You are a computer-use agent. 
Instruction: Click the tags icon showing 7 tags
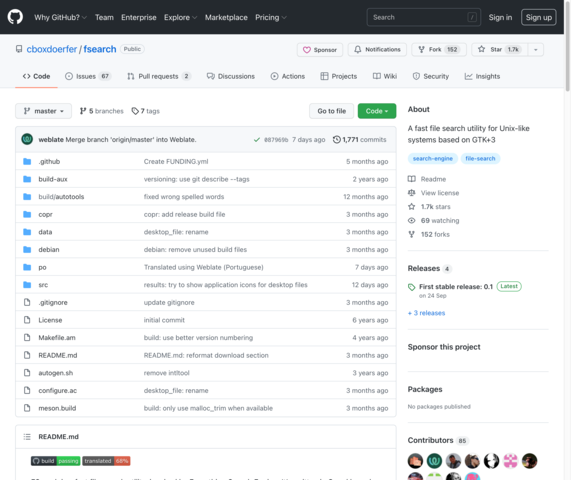[x=135, y=111]
